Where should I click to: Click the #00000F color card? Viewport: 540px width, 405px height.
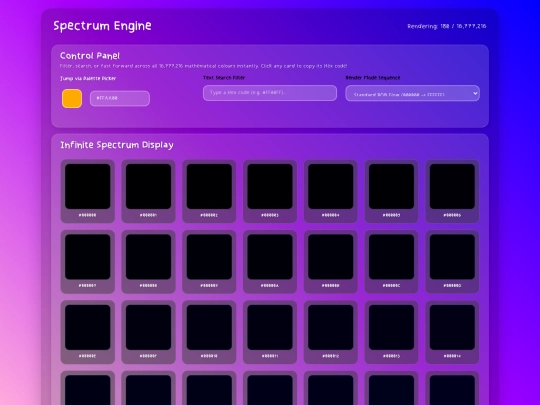148,332
